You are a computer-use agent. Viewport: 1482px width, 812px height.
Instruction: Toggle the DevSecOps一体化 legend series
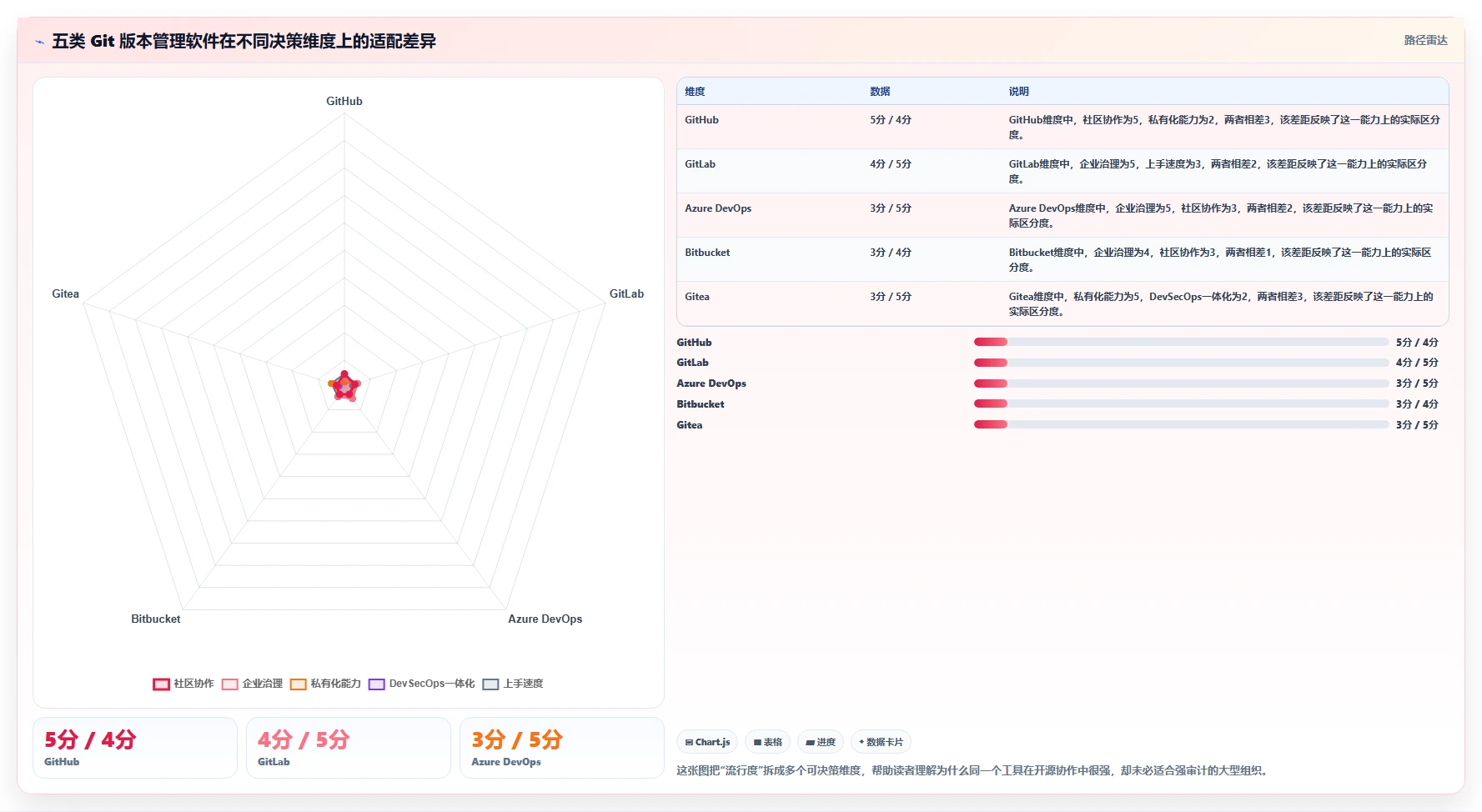(x=421, y=684)
